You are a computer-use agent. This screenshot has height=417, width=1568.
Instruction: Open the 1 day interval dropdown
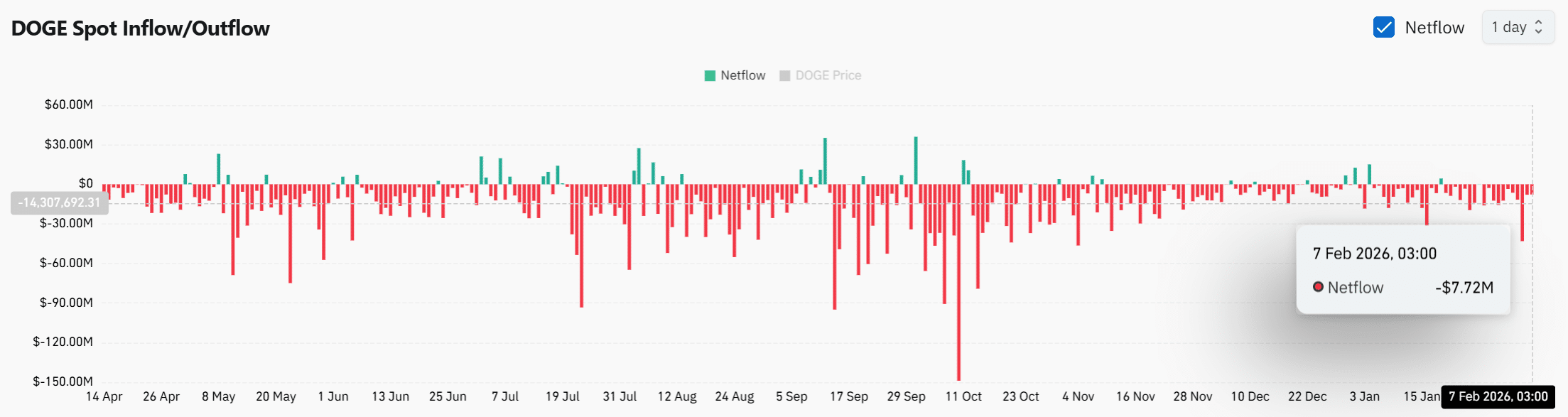click(x=1518, y=27)
